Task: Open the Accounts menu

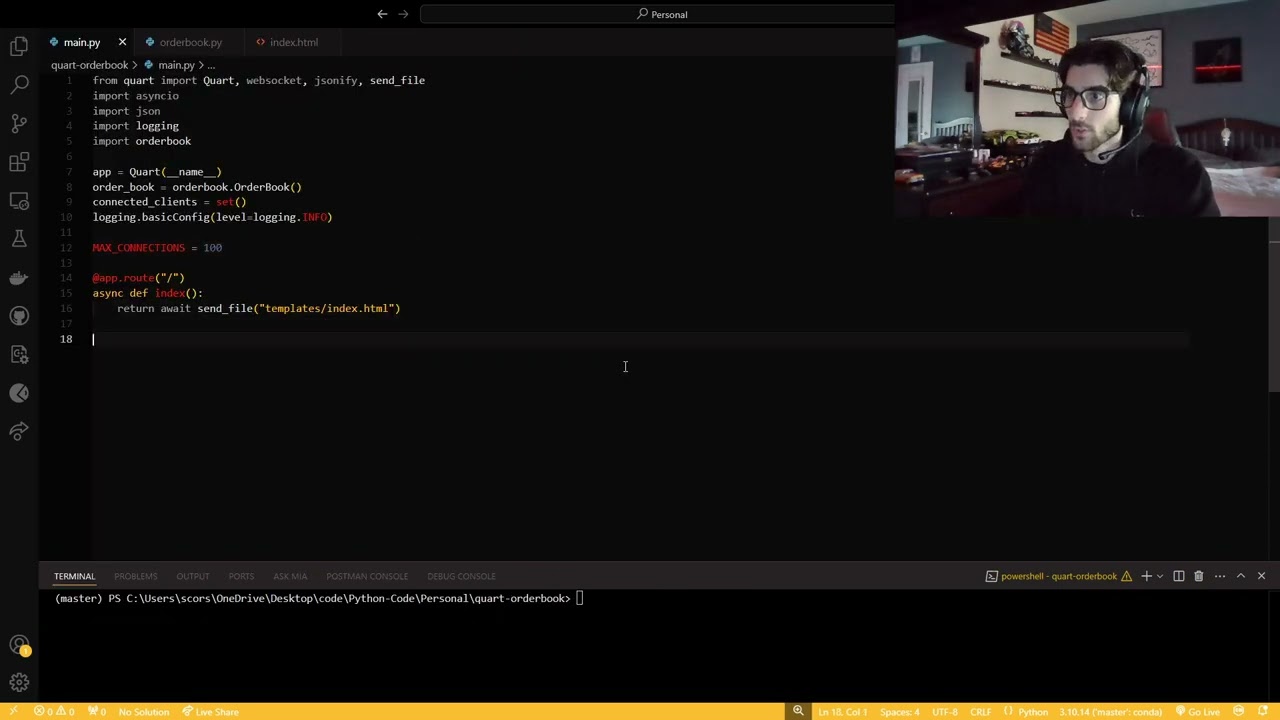Action: point(19,645)
